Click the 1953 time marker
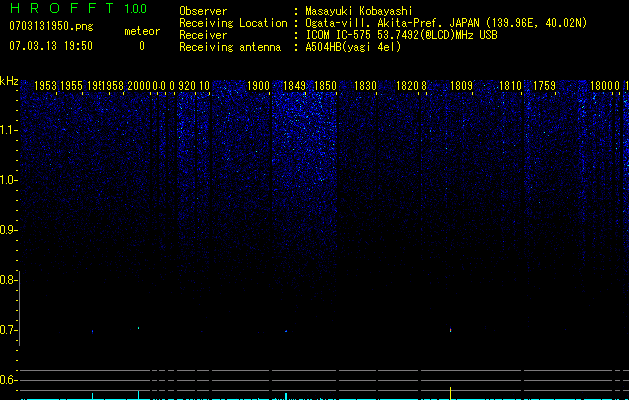This screenshot has height=400, width=629. [45, 85]
